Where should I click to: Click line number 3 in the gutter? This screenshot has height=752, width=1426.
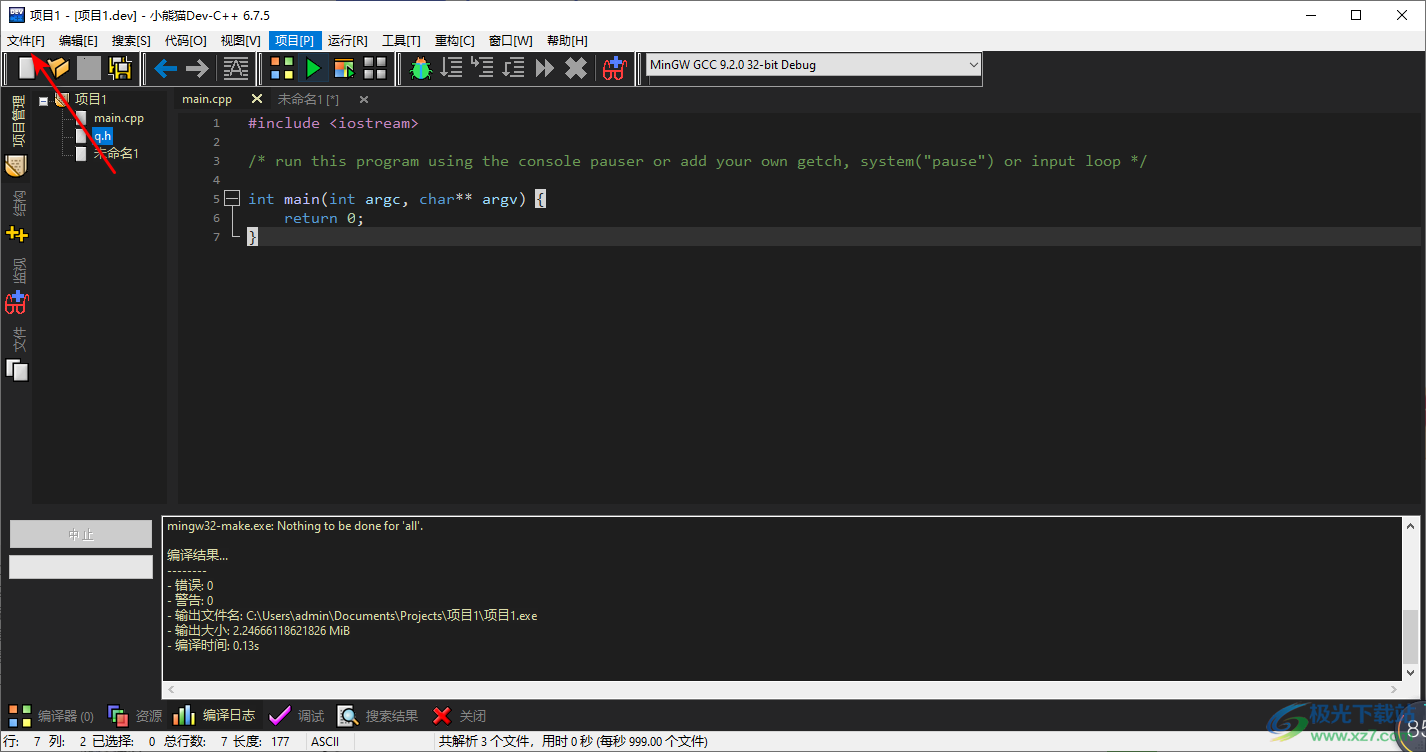click(x=216, y=161)
